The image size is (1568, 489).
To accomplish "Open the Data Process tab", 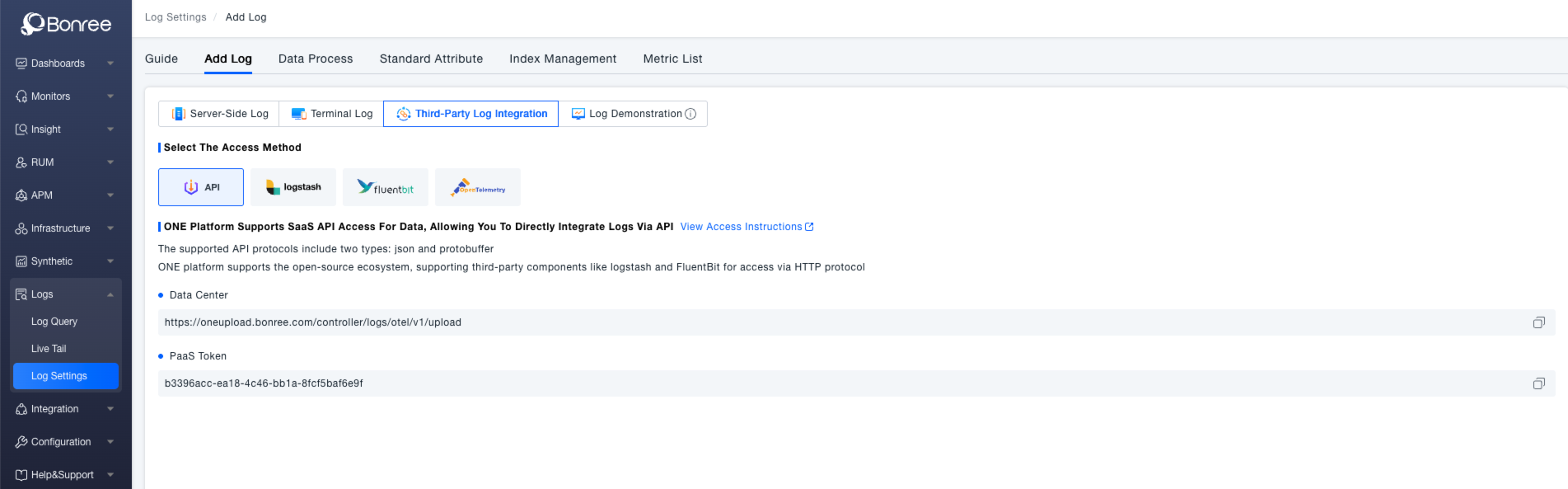I will coord(316,59).
